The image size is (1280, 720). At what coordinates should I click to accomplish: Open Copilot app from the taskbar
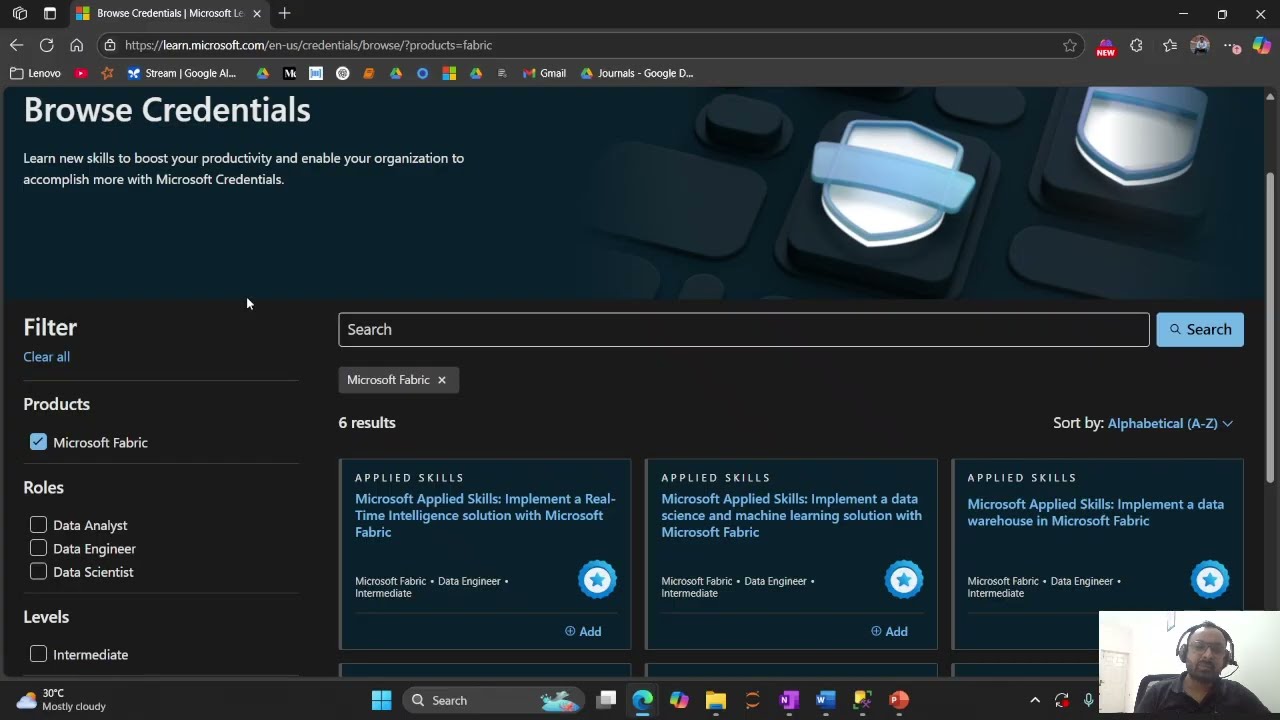(679, 700)
